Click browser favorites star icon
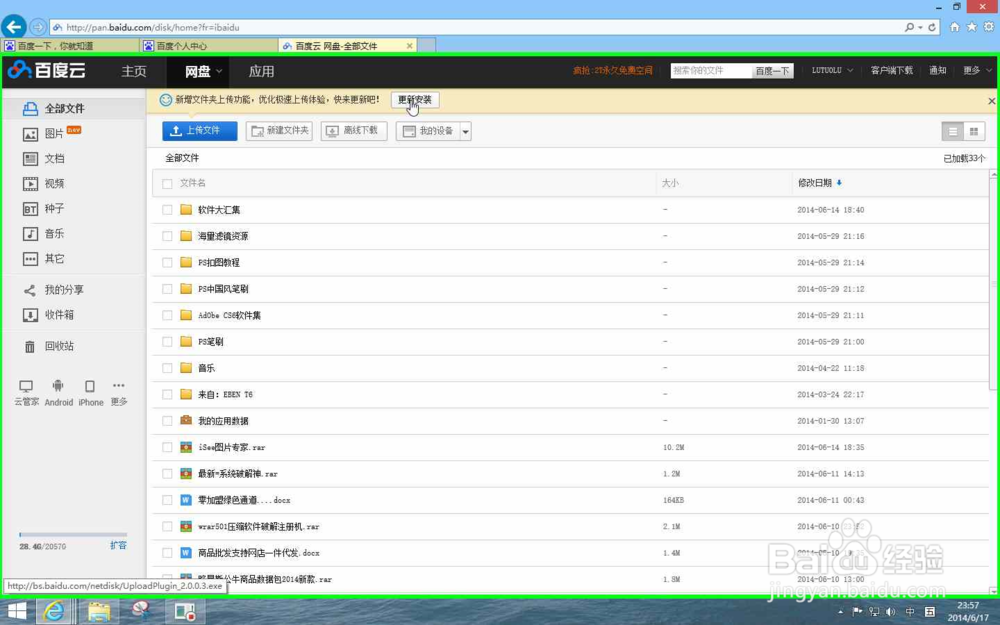This screenshot has height=625, width=1000. click(971, 27)
